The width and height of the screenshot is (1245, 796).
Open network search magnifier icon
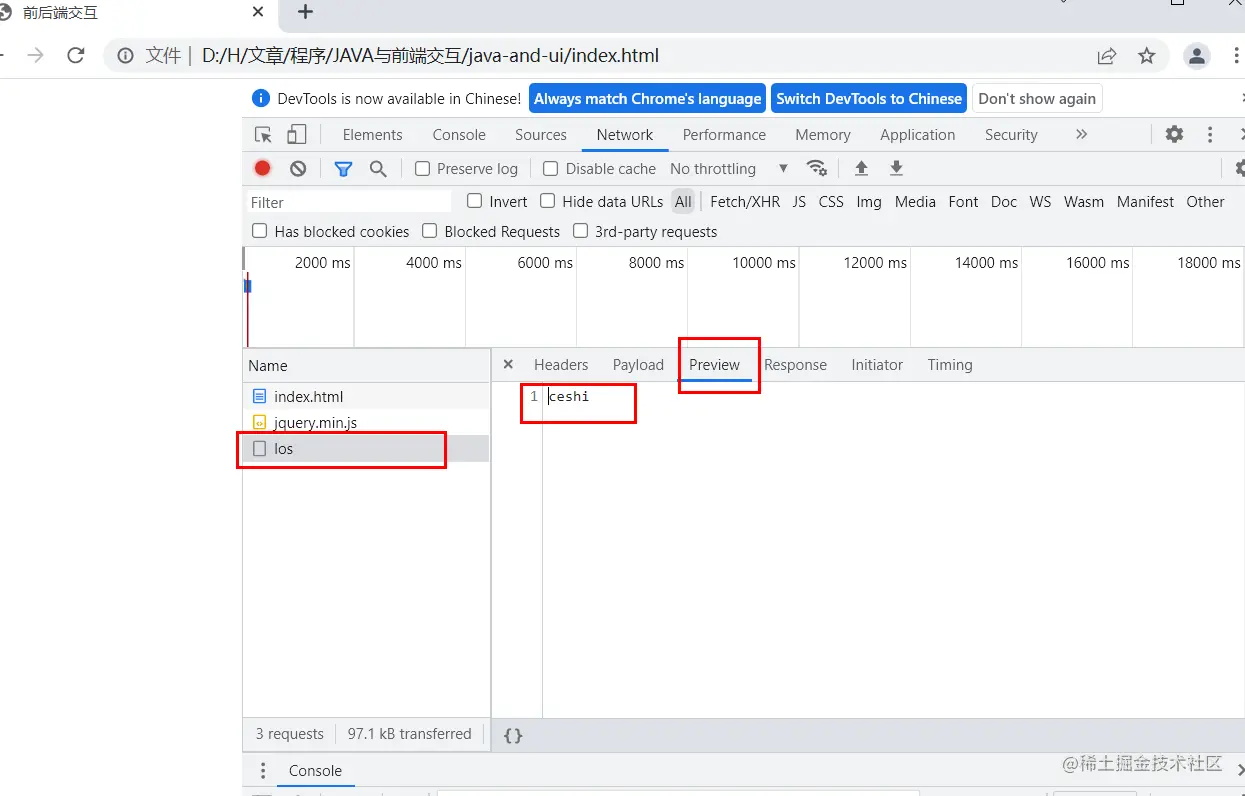(378, 169)
